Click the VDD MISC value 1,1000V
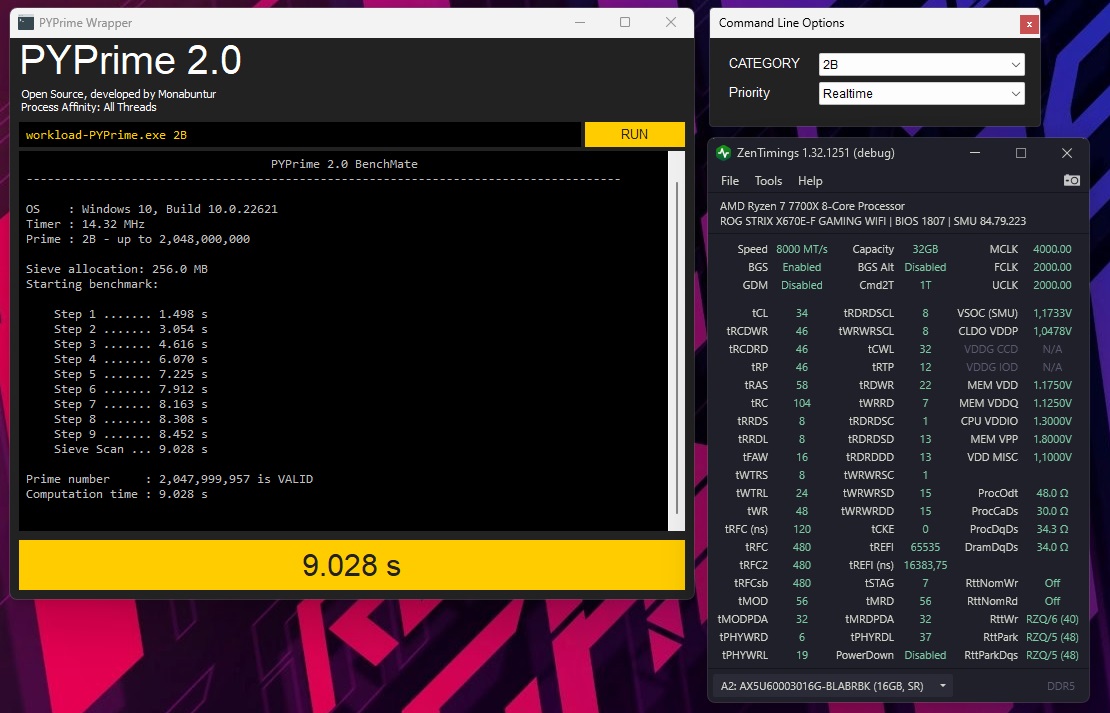1110x713 pixels. [x=1052, y=457]
